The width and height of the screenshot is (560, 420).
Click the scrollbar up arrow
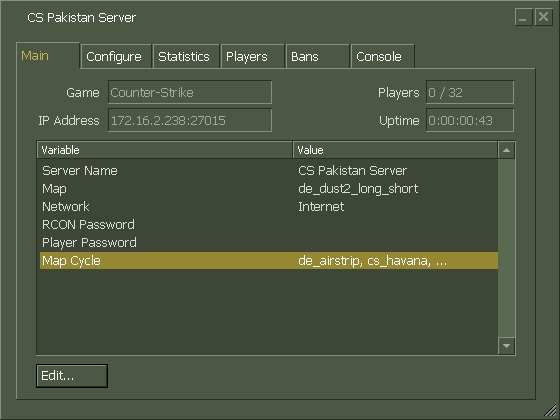[x=506, y=150]
